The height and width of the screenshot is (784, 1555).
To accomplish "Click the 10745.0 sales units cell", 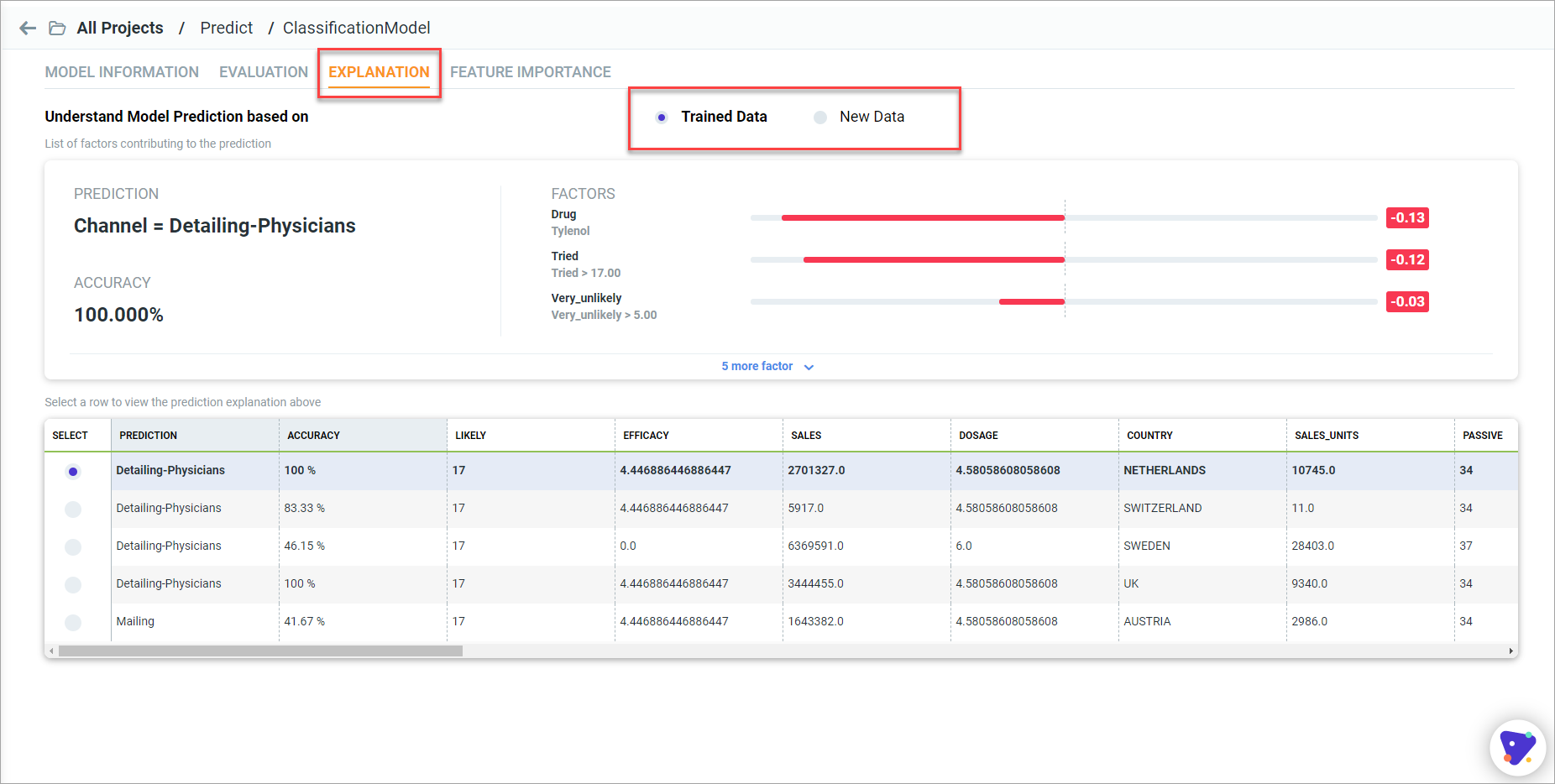I will coord(1370,471).
